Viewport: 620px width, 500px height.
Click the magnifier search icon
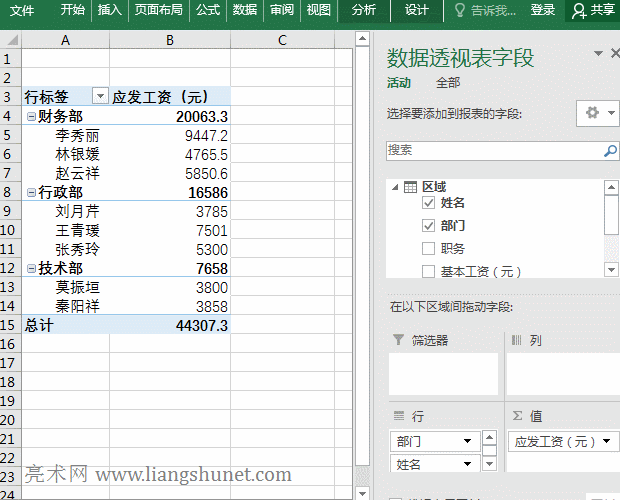(x=611, y=151)
